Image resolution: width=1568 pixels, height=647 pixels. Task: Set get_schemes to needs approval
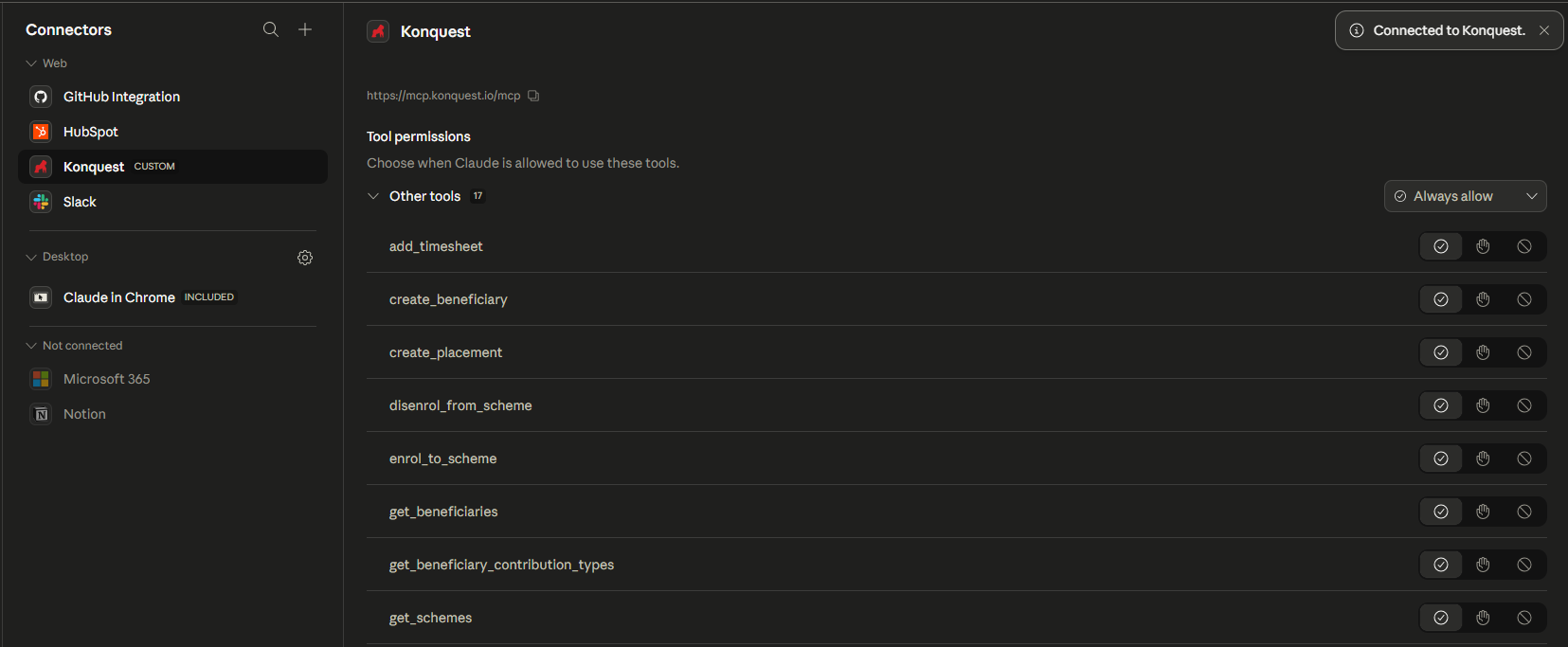(1483, 618)
